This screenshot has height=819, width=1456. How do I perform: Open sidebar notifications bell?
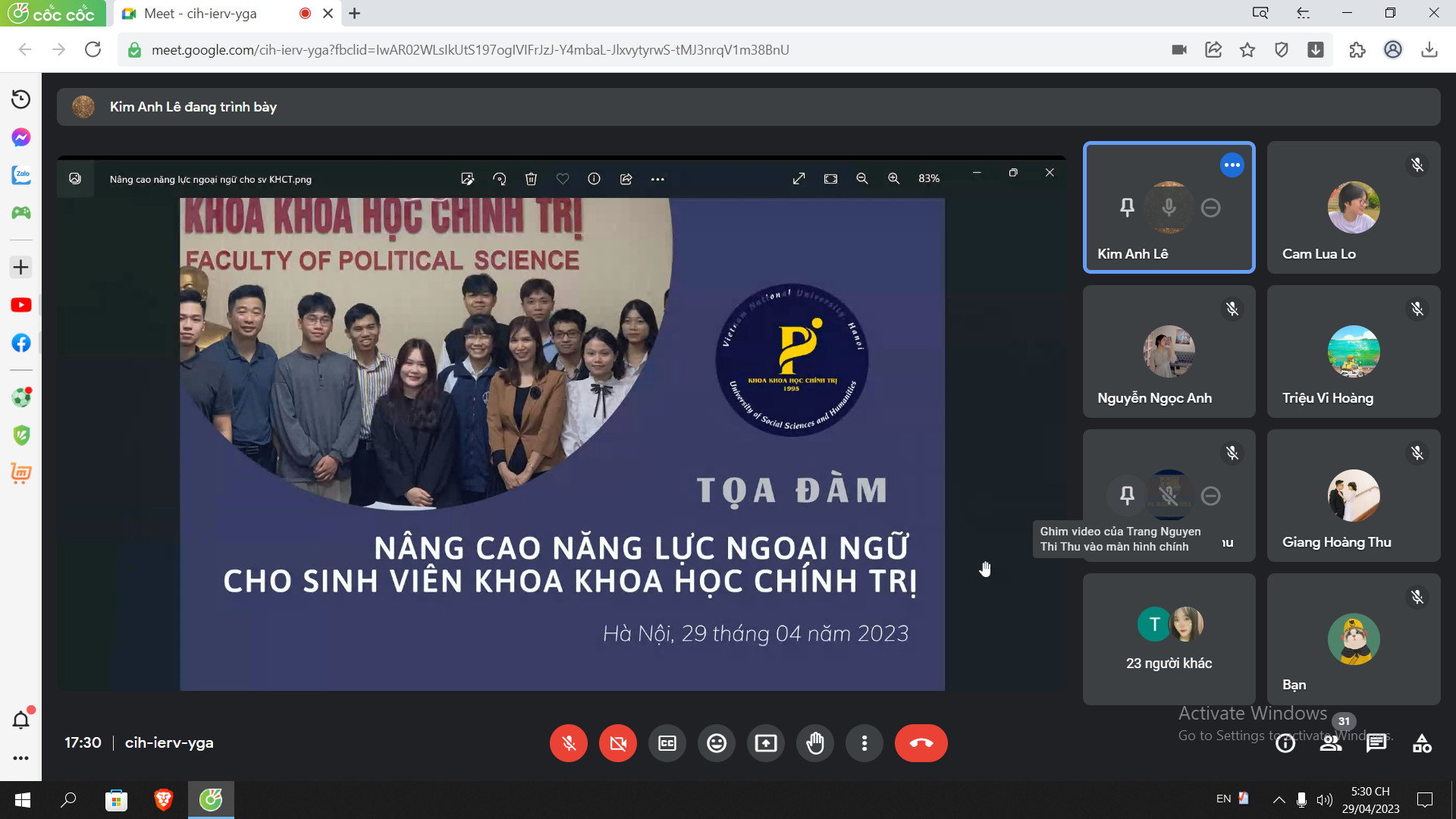click(x=21, y=720)
